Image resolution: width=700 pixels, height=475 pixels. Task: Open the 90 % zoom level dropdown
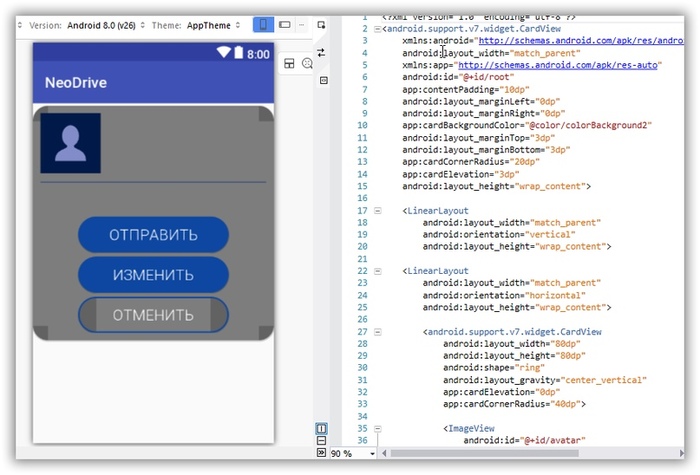click(353, 453)
